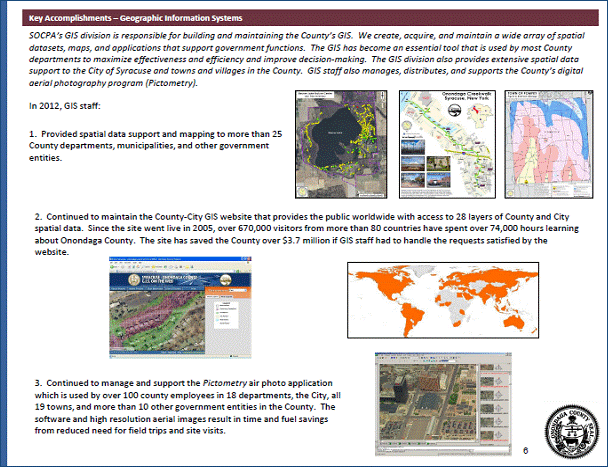Click the white legend panel in GIS website screenshot

pyautogui.click(x=227, y=314)
